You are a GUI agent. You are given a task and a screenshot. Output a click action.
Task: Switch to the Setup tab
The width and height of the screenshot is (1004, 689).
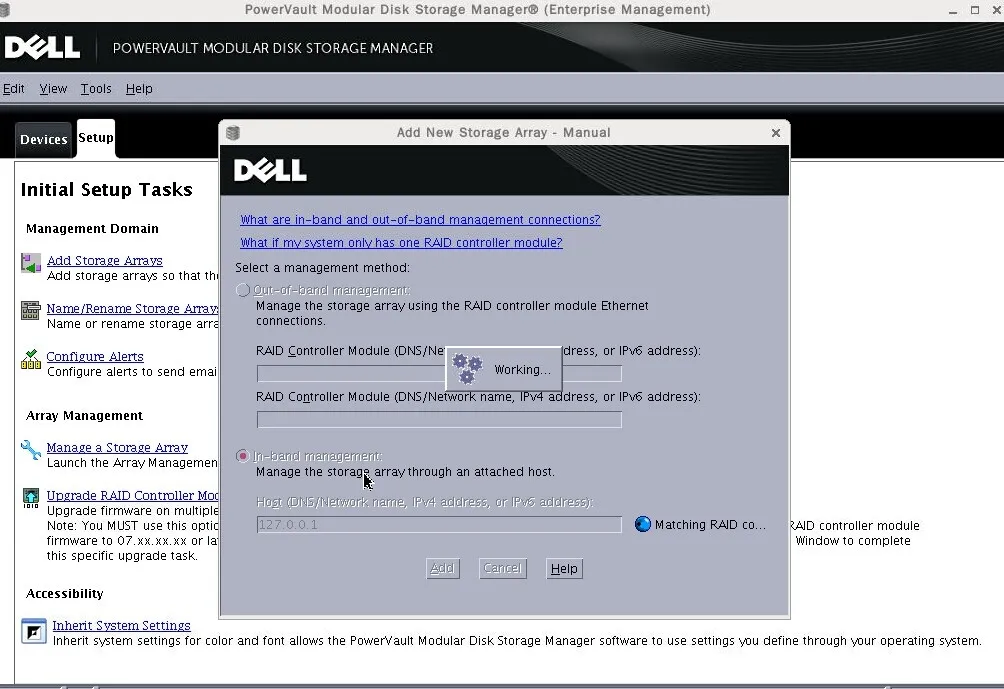(96, 138)
